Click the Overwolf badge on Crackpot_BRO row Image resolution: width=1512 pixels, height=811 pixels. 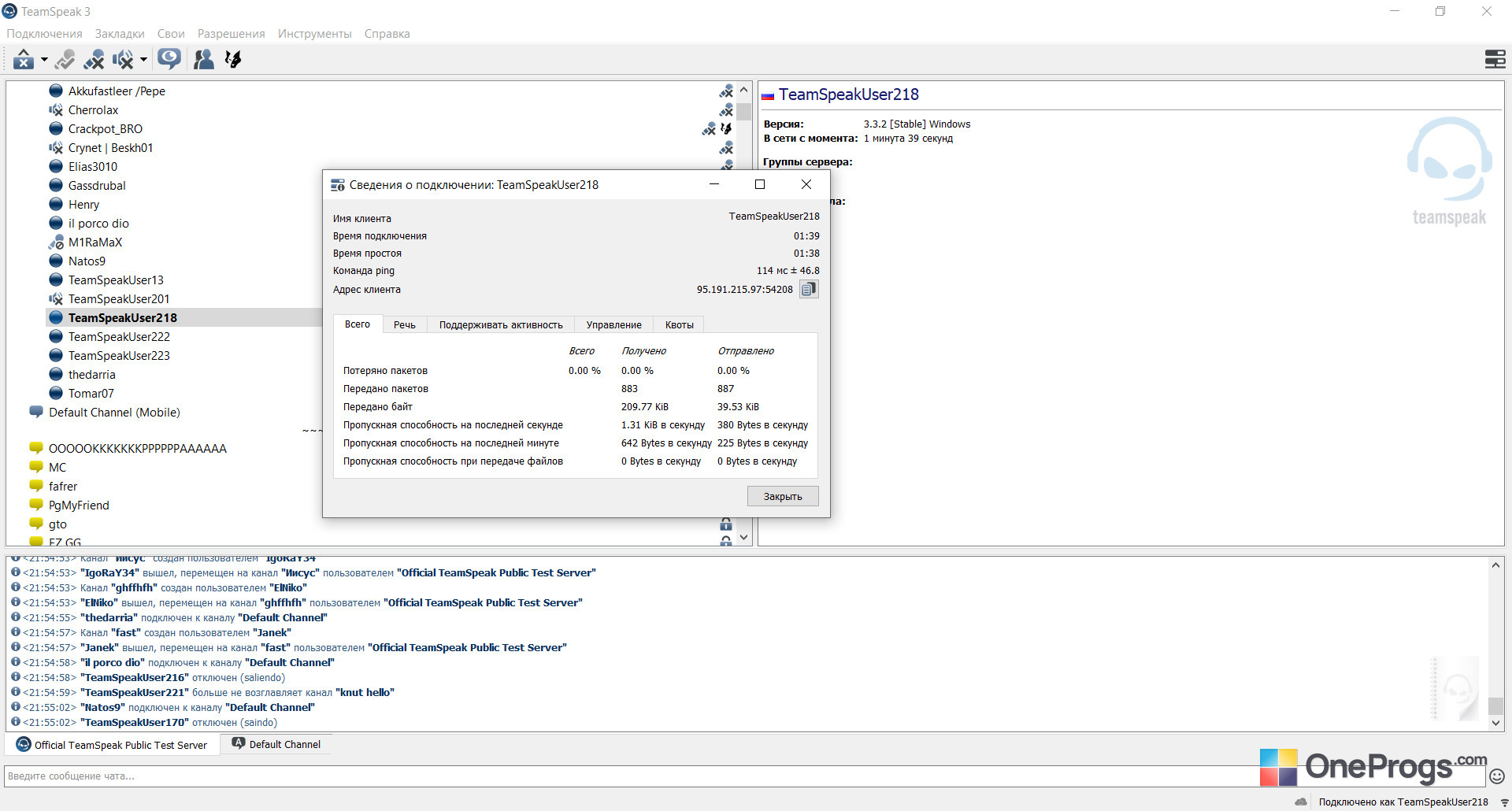[727, 129]
